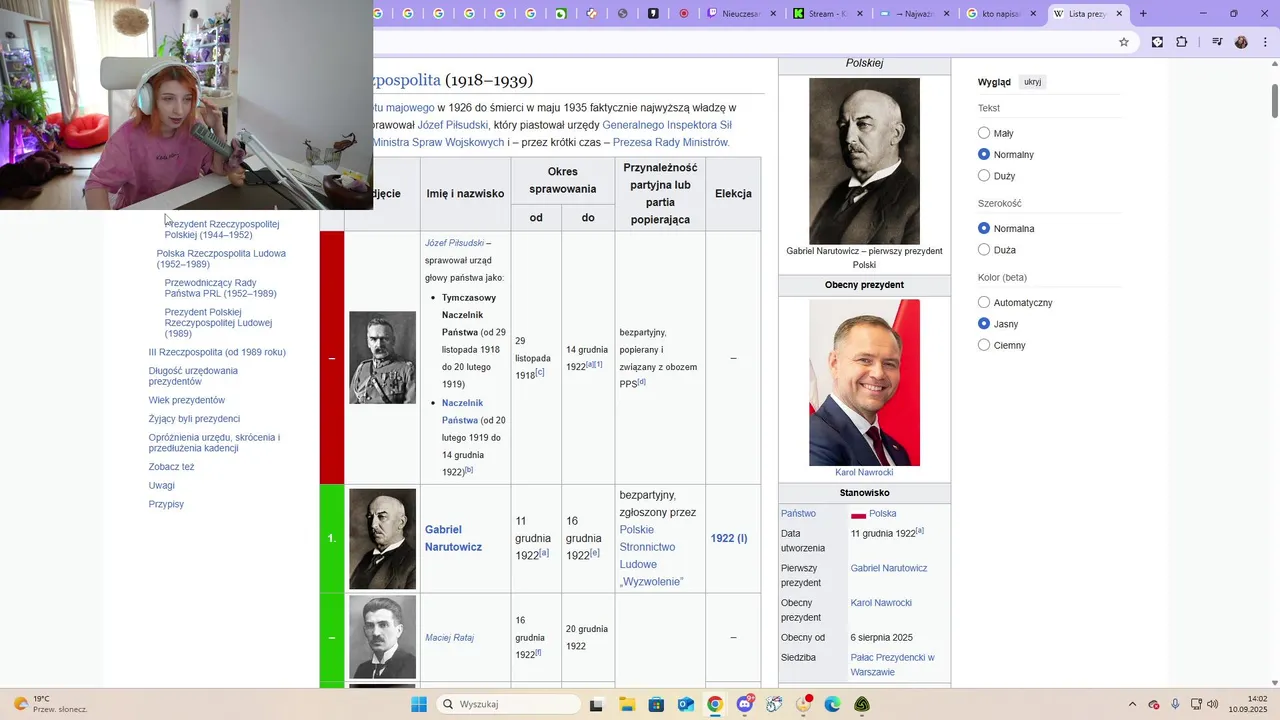Bookmark this page with the star icon

click(x=1124, y=42)
